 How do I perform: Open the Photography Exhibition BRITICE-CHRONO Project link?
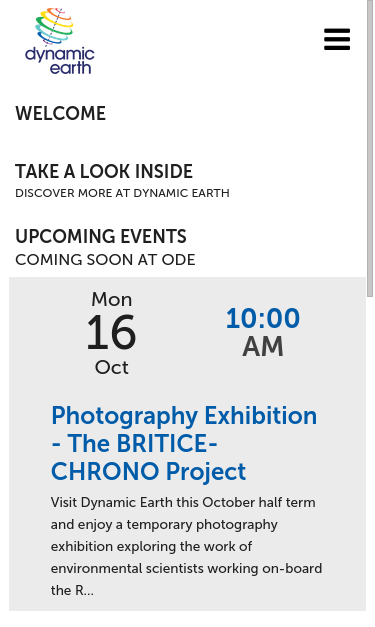click(x=184, y=443)
